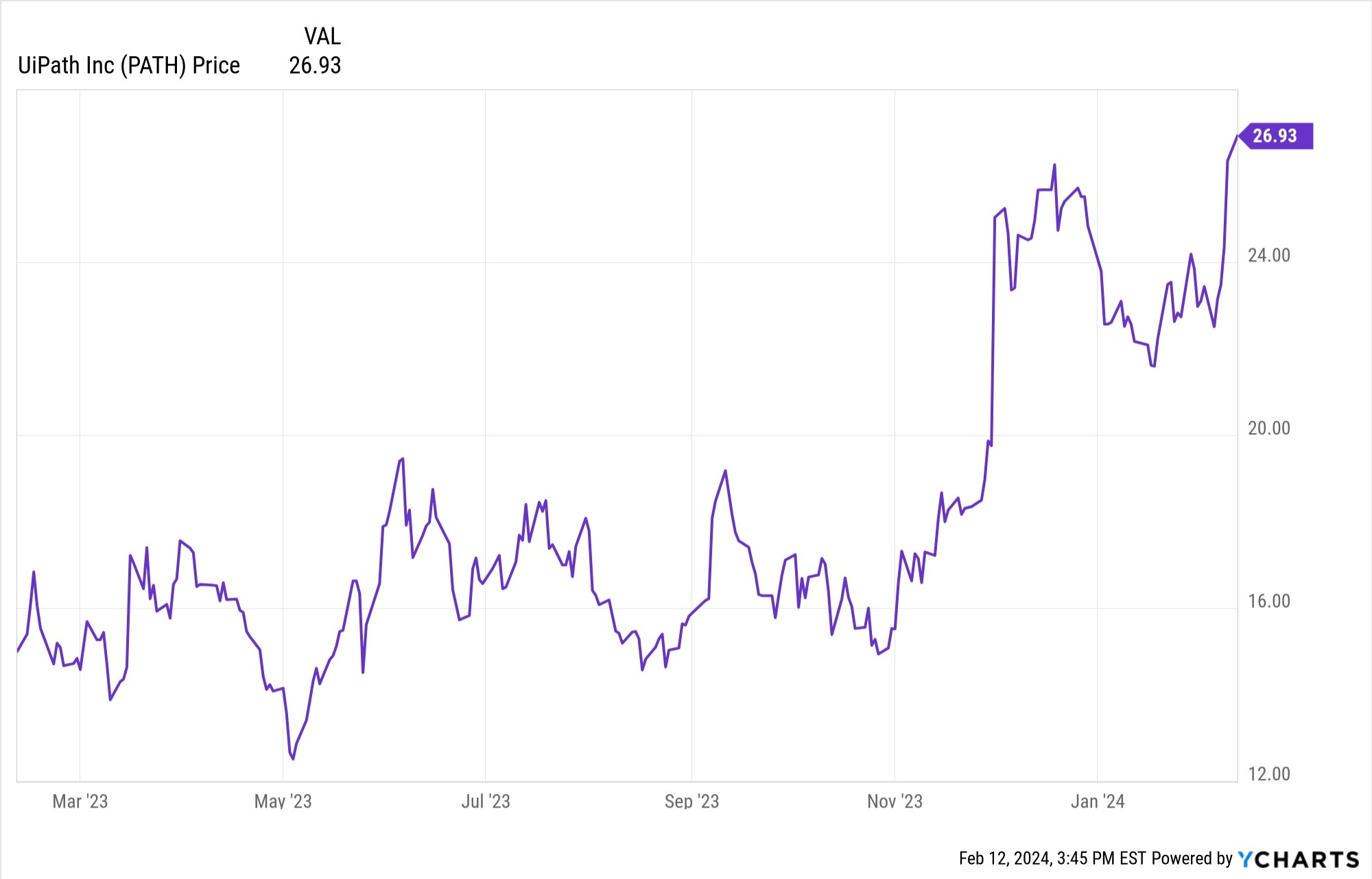Select the UiPath Inc (PATH) Price legend label
Viewport: 1372px width, 879px height.
point(129,65)
